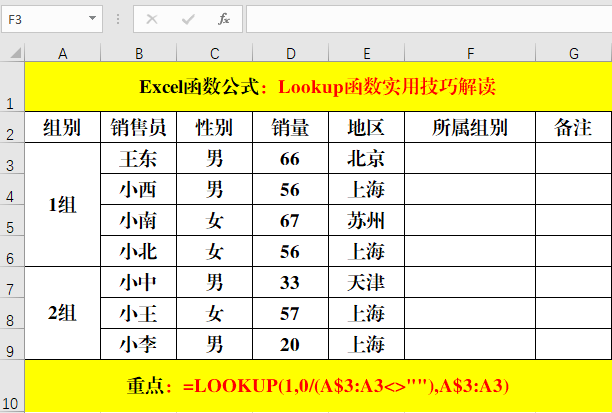Select row 6 header
The width and height of the screenshot is (612, 413).
coord(12,251)
